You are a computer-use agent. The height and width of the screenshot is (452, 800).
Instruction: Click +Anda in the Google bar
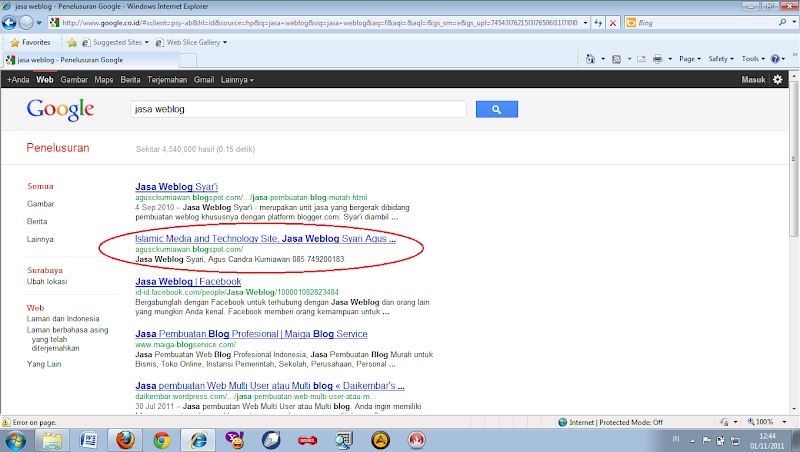(x=18, y=80)
